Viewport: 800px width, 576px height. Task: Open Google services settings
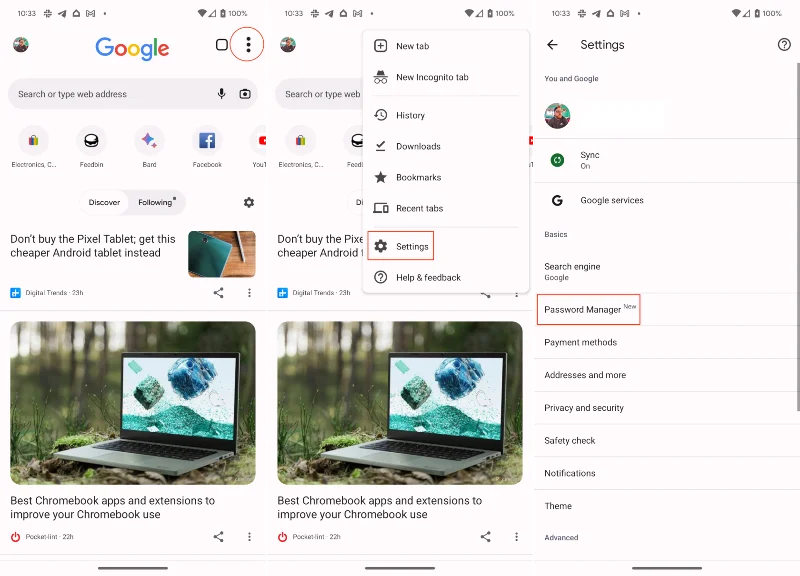(666, 201)
